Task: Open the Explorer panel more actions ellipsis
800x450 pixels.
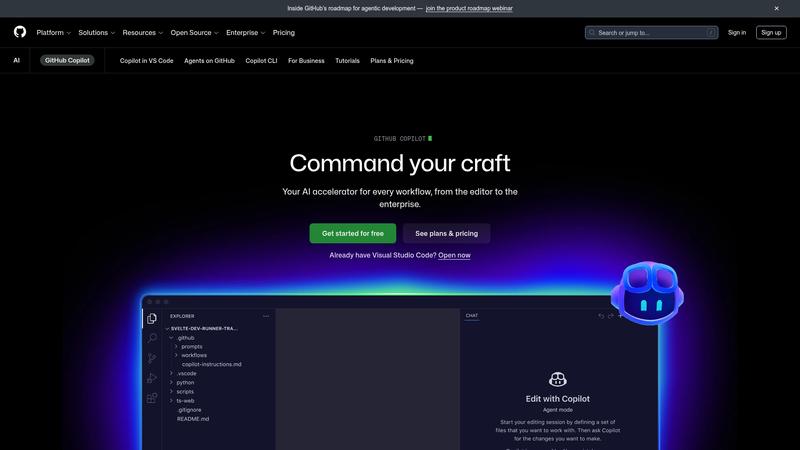Action: (x=266, y=316)
